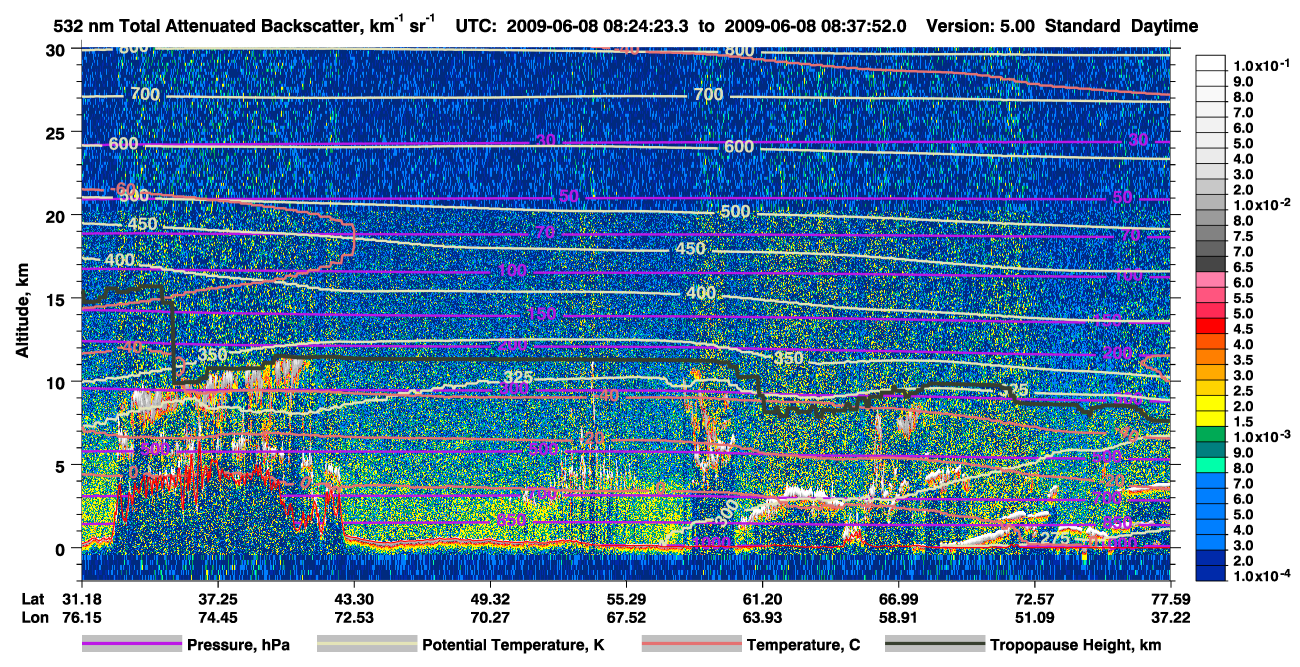The width and height of the screenshot is (1300, 667).
Task: Click longitude value 37.22
Action: pos(1169,617)
